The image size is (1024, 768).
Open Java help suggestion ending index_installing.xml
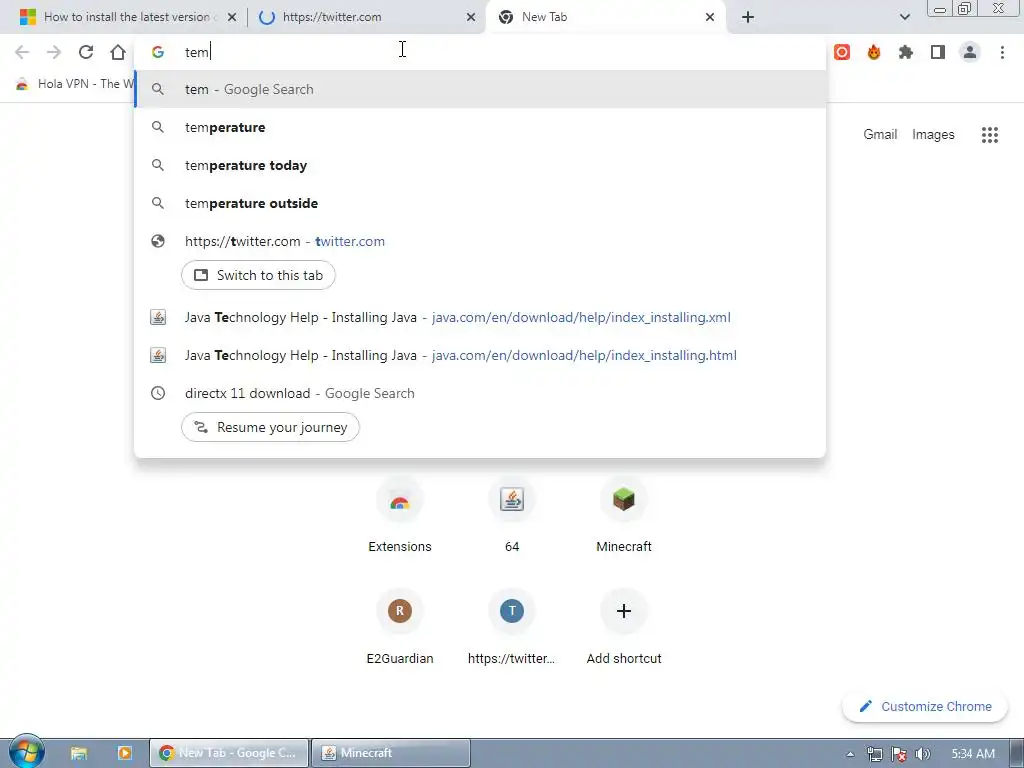[479, 317]
